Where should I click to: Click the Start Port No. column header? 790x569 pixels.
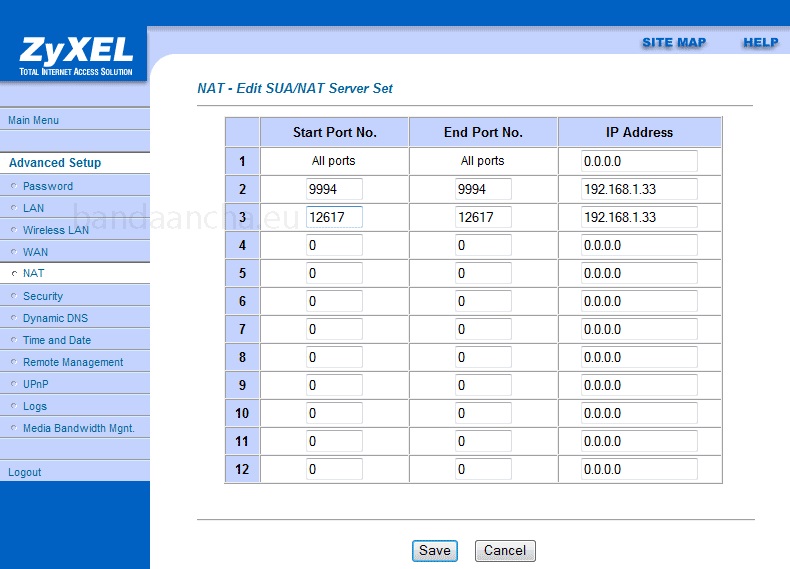pos(335,133)
